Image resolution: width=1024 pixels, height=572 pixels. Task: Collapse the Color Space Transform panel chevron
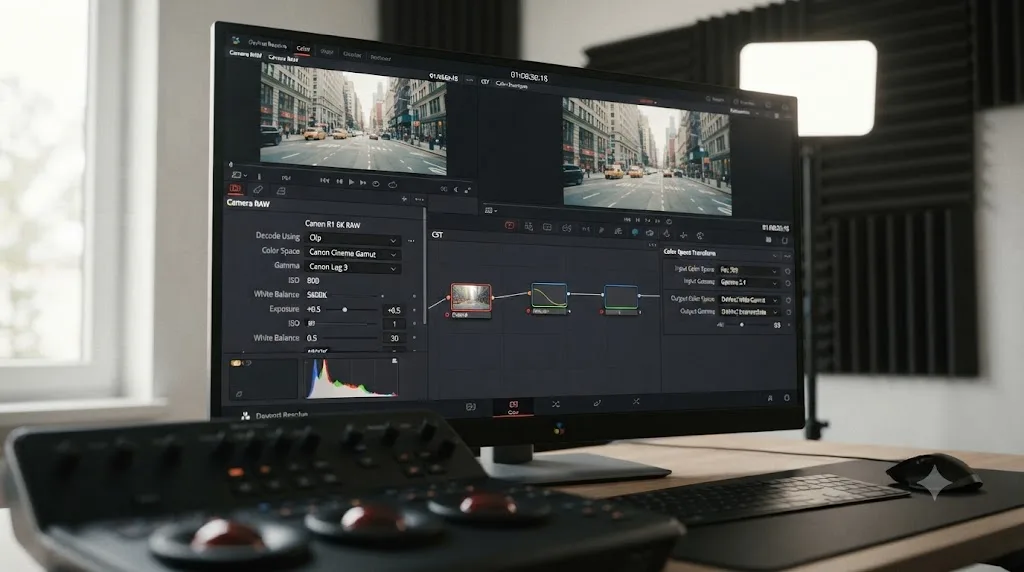point(775,255)
